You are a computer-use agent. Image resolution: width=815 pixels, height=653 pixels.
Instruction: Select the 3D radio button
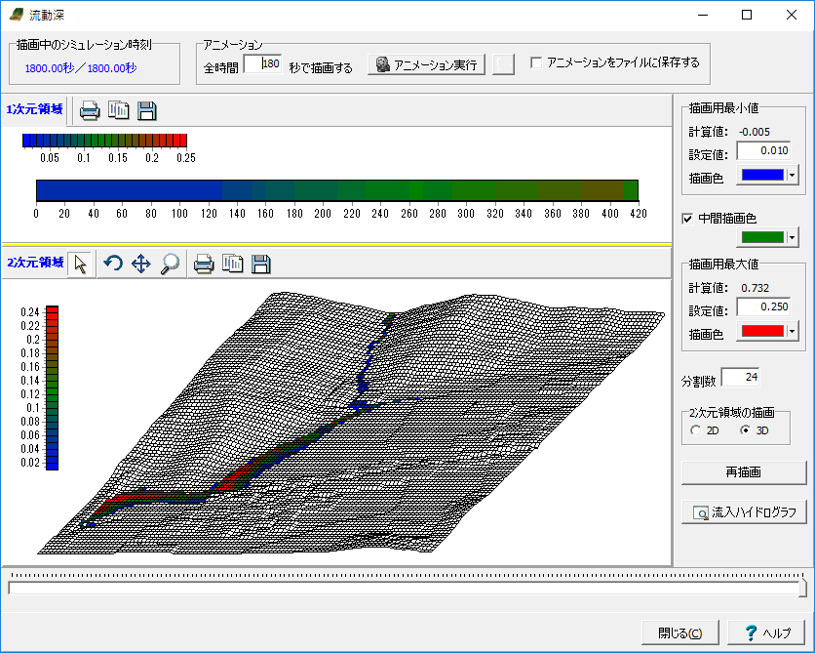744,430
